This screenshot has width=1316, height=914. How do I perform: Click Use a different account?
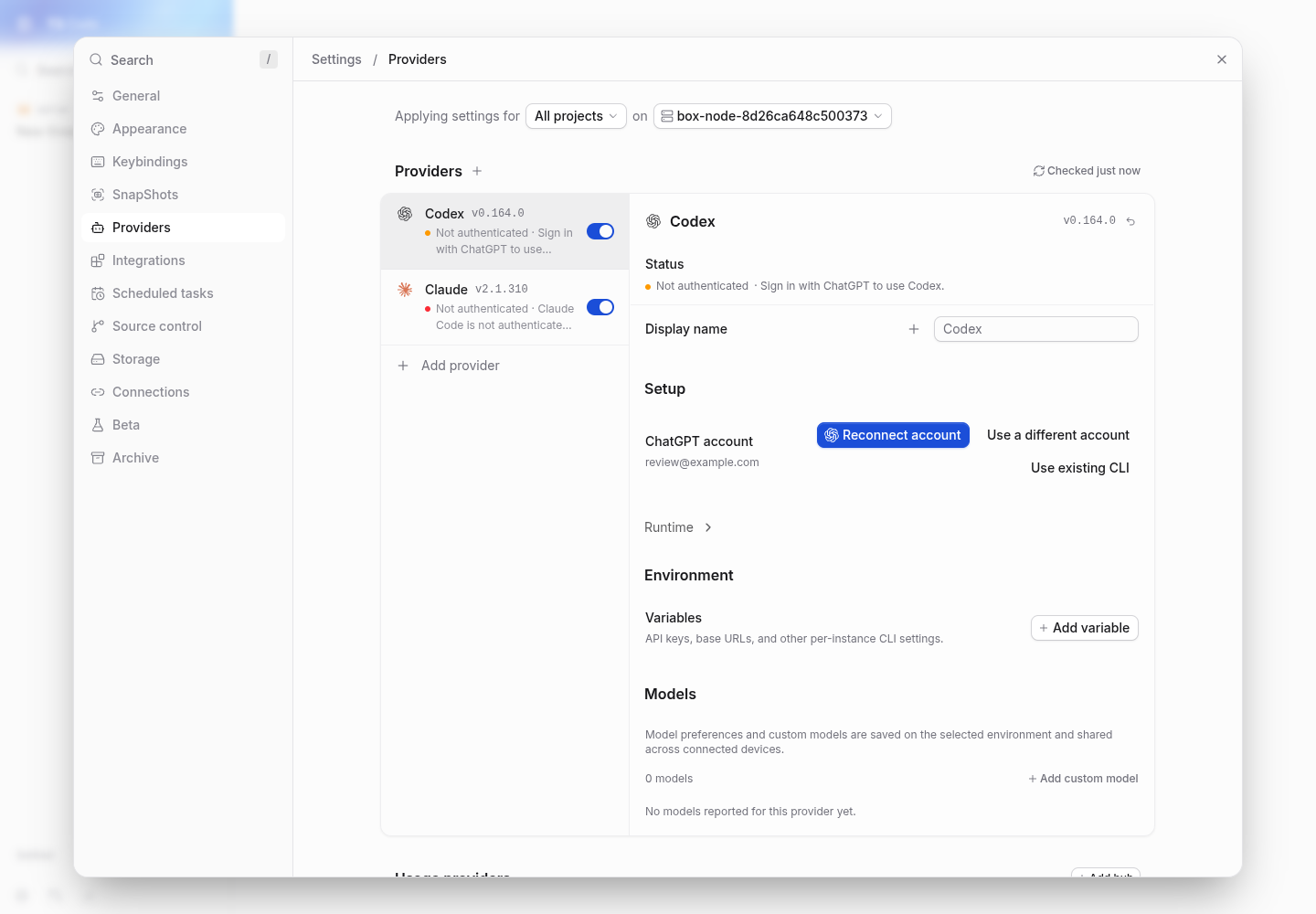point(1058,435)
